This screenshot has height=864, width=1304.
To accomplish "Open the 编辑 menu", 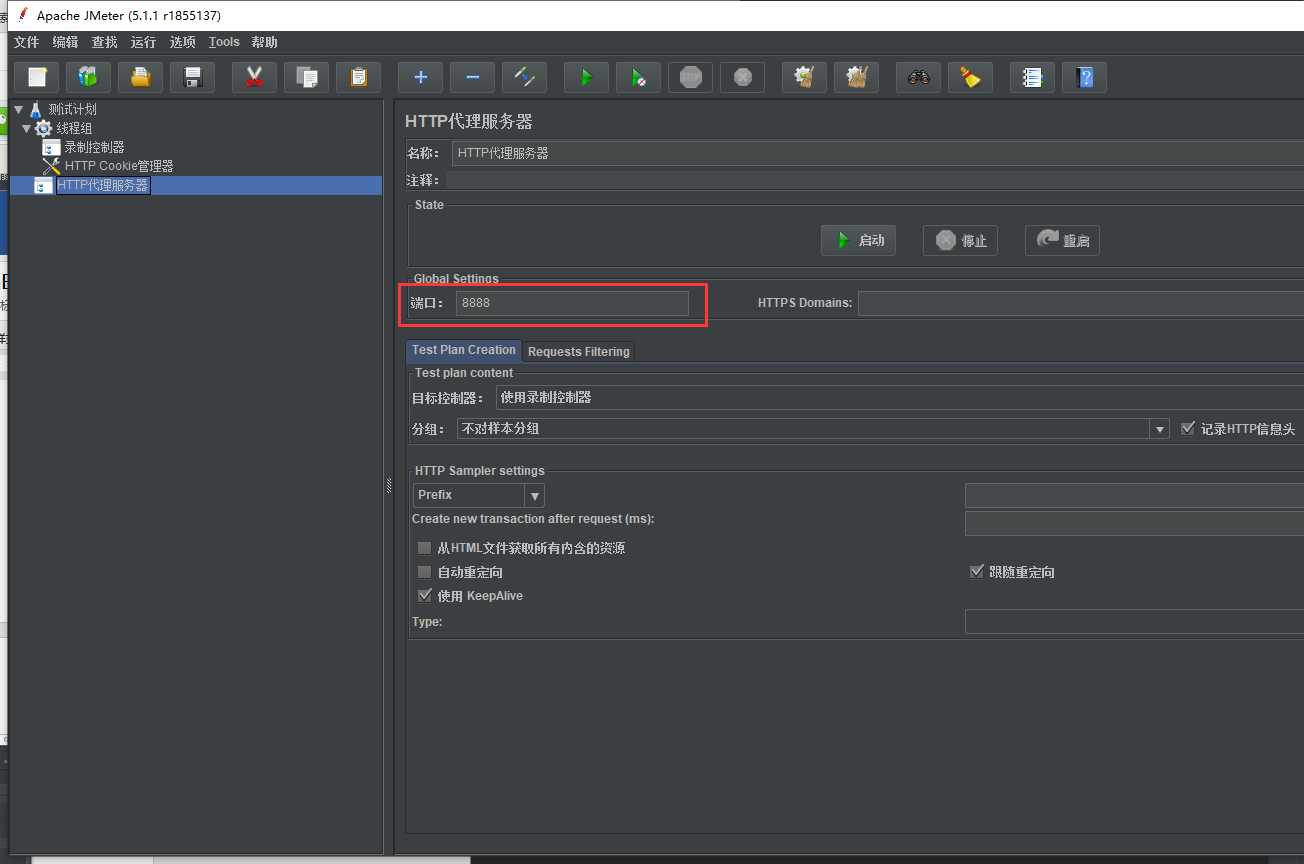I will click(x=65, y=42).
